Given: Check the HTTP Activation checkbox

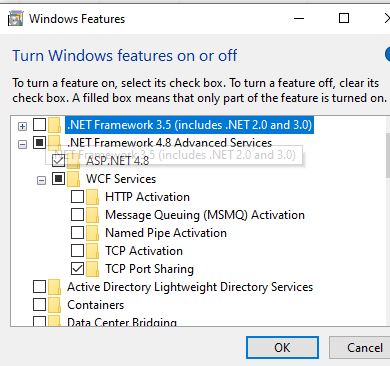Looking at the screenshot, I should [x=77, y=197].
